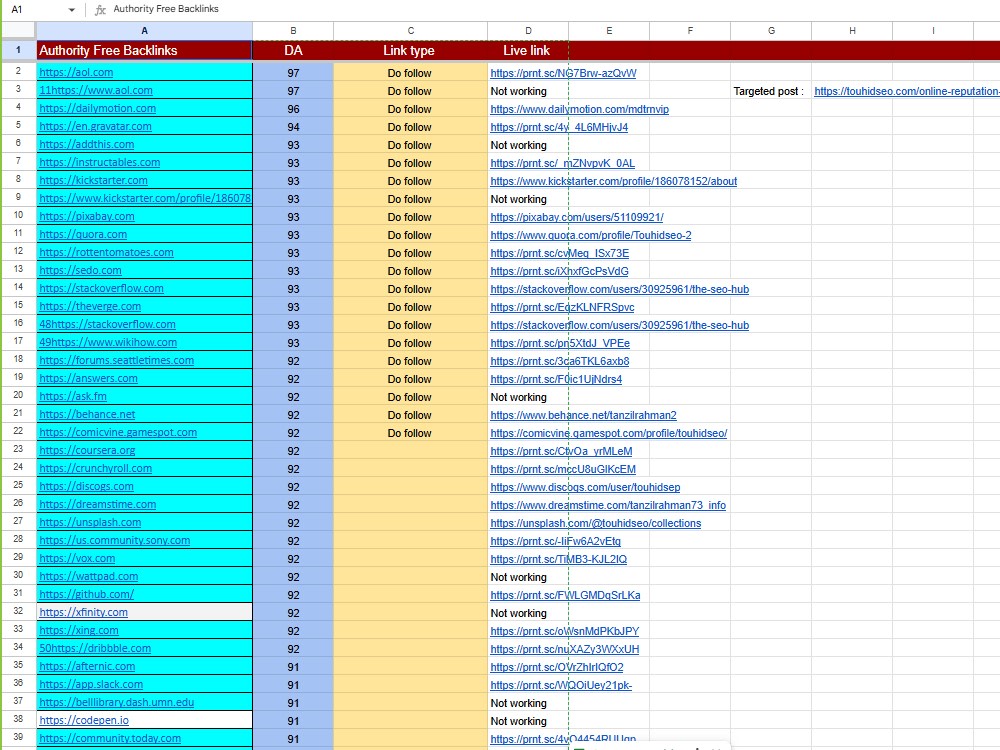Click the fx function icon

click(100, 10)
